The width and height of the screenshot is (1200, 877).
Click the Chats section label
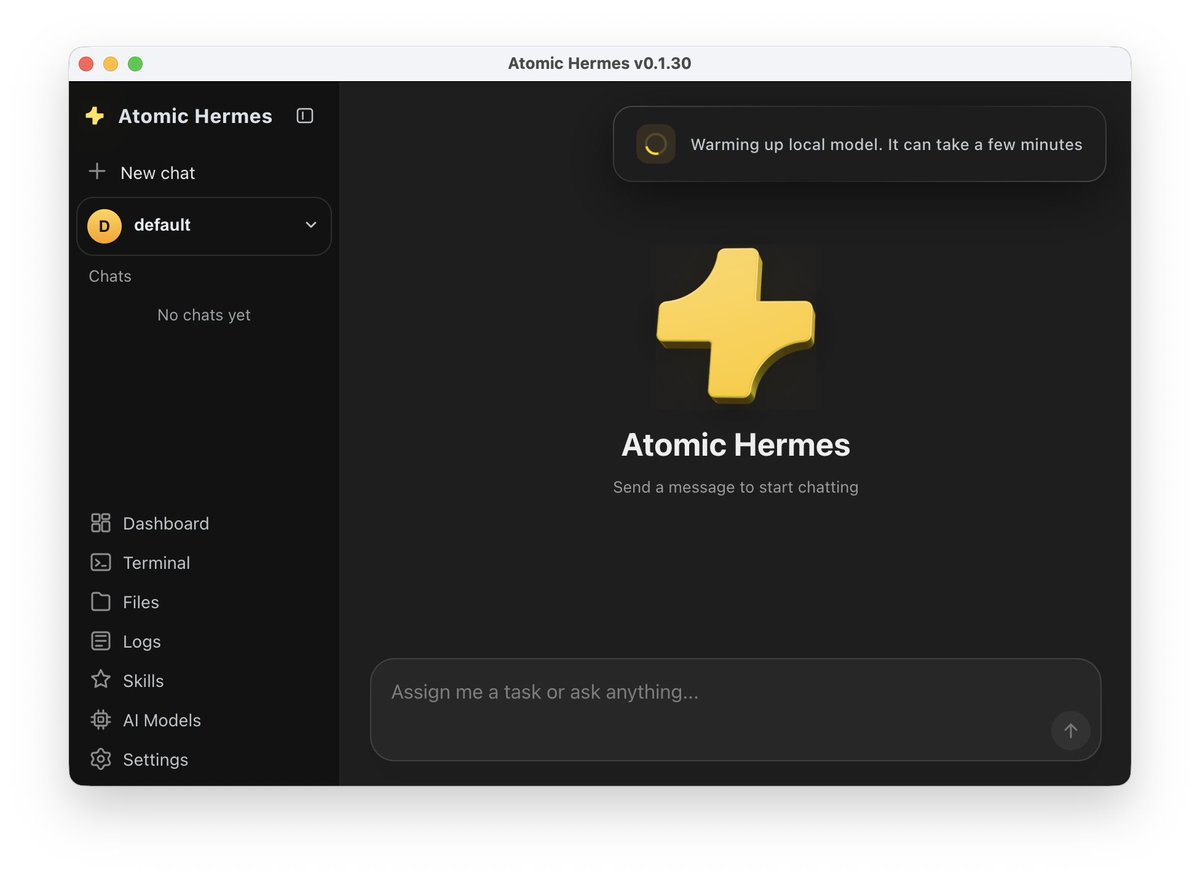(110, 276)
